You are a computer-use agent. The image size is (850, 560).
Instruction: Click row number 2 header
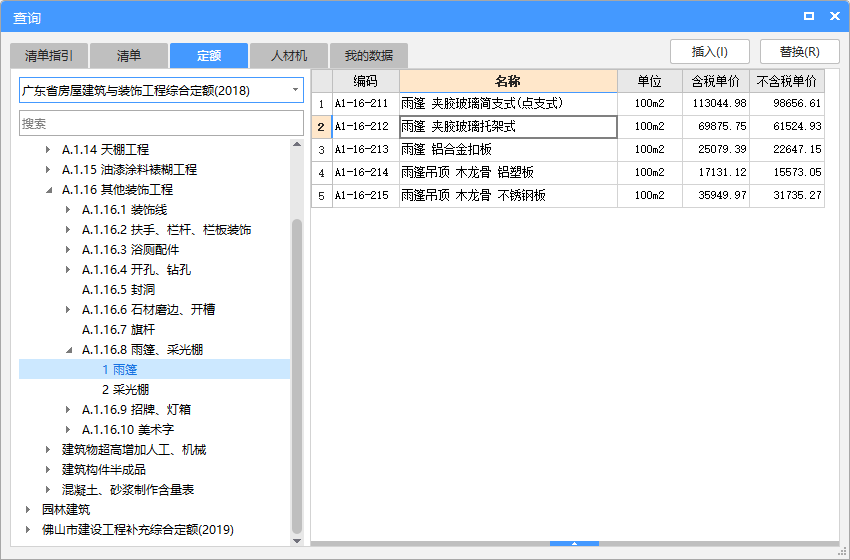point(321,127)
